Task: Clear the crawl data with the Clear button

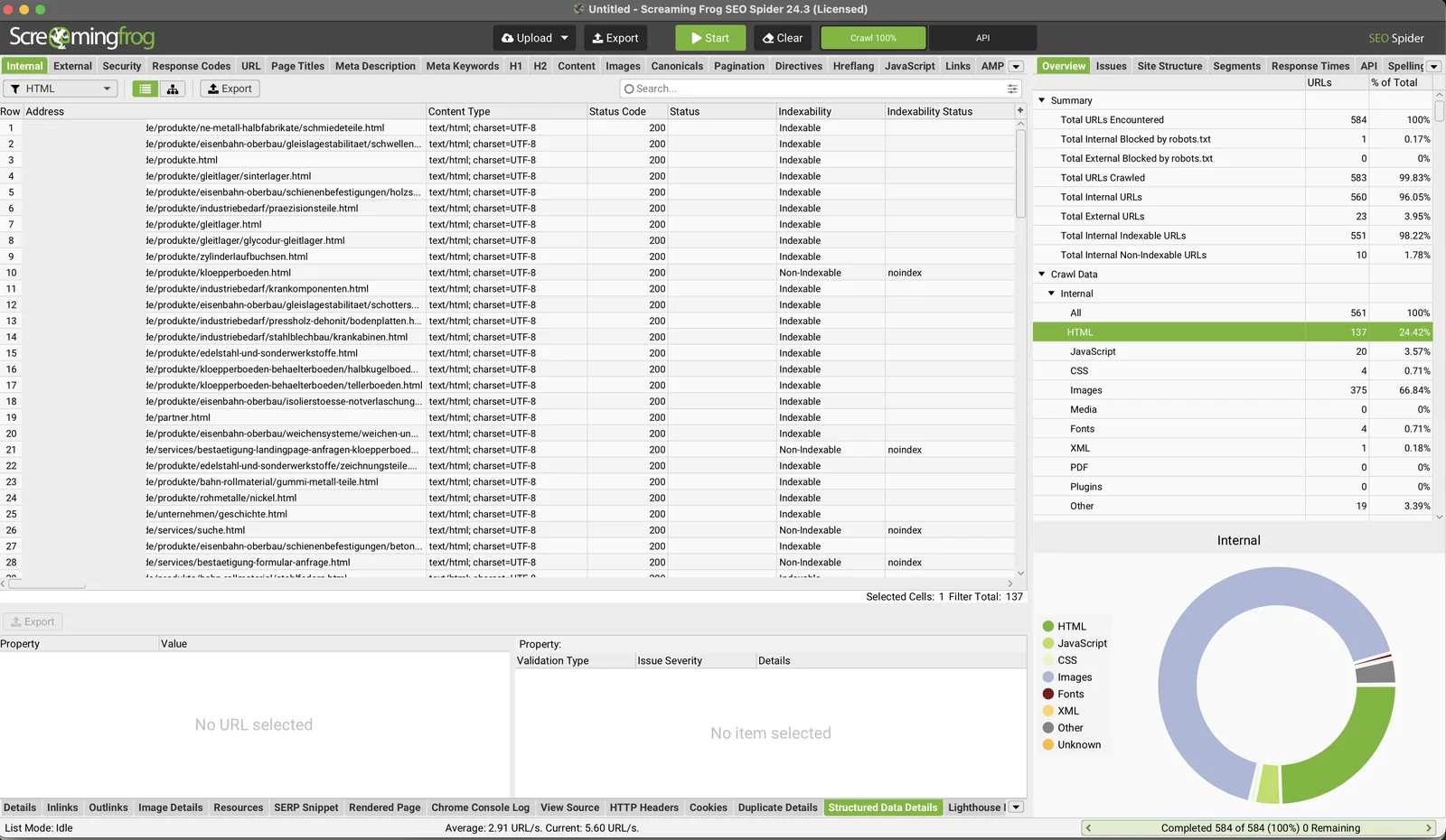Action: pyautogui.click(x=783, y=38)
